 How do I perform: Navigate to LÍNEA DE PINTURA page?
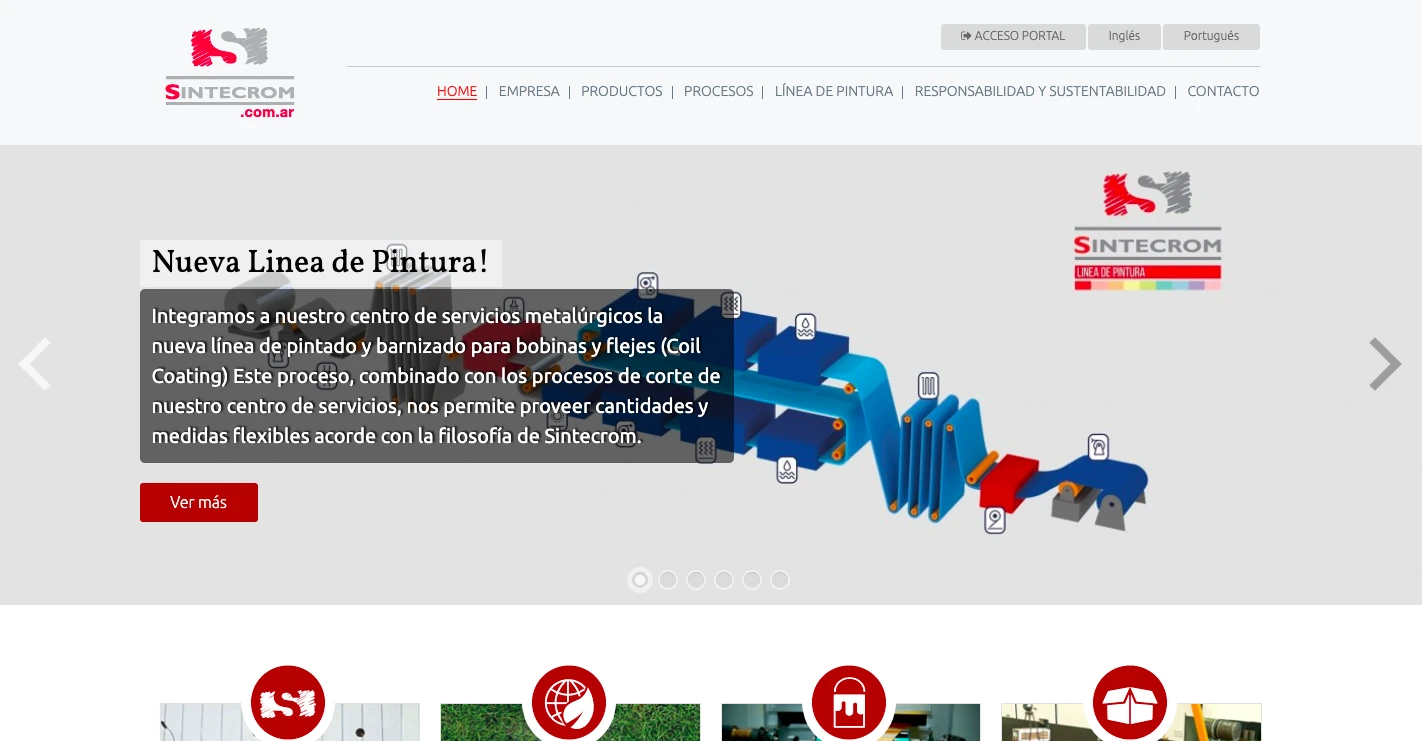pyautogui.click(x=834, y=91)
